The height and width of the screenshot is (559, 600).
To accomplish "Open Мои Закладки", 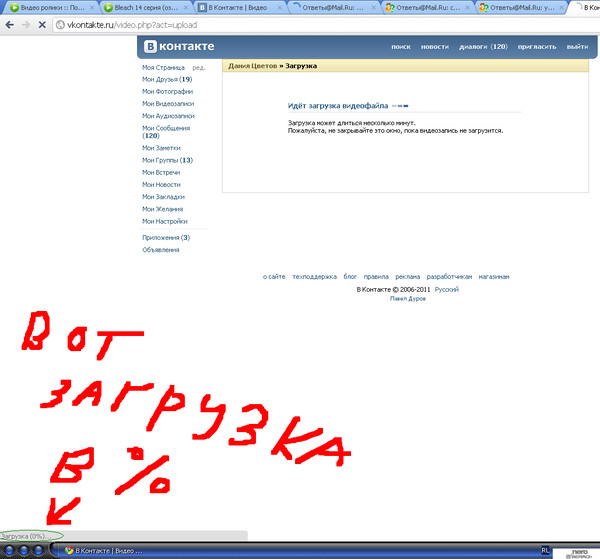I will [163, 197].
